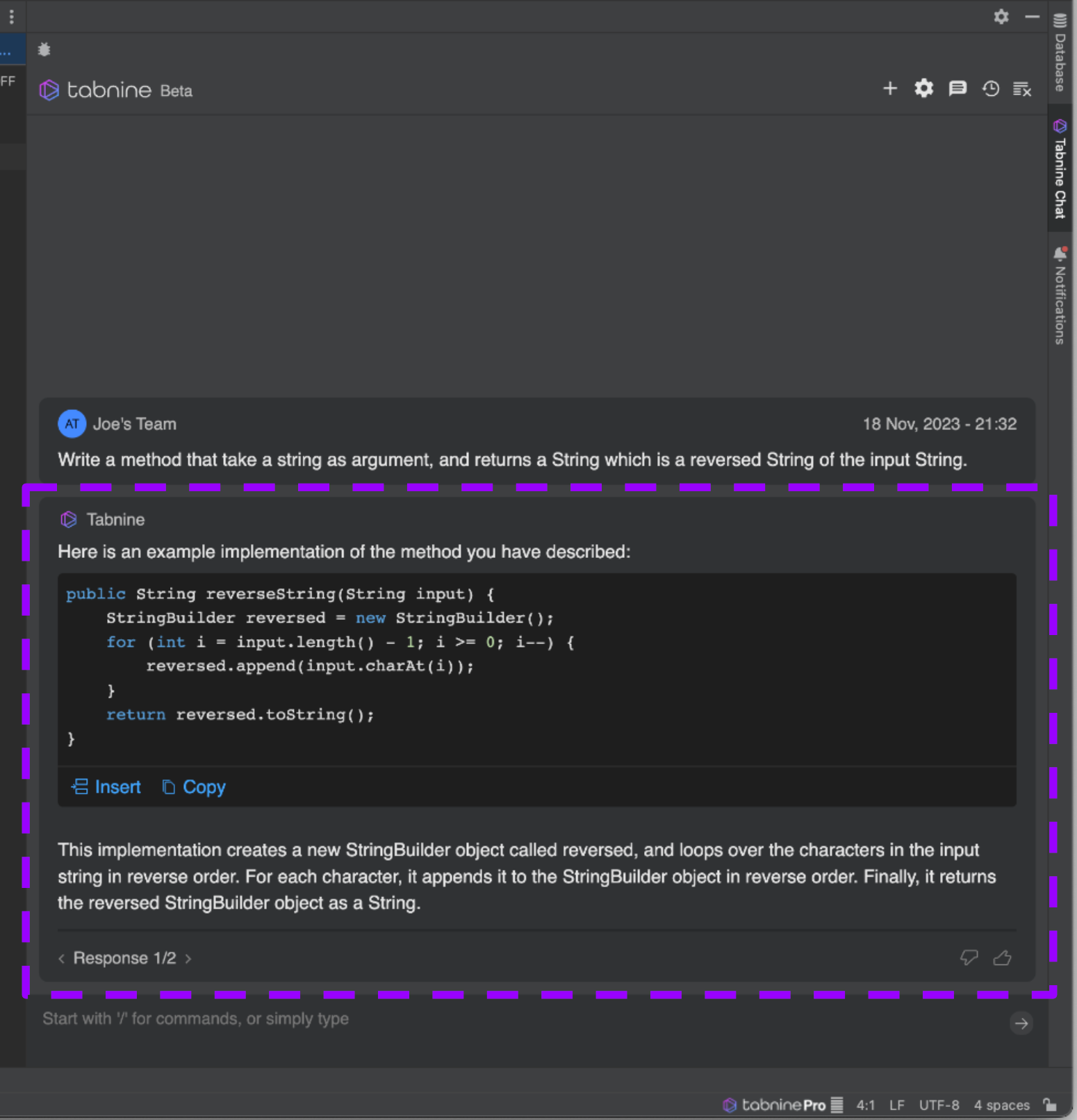The width and height of the screenshot is (1077, 1120).
Task: Open the Database side tab
Action: pyautogui.click(x=1060, y=54)
